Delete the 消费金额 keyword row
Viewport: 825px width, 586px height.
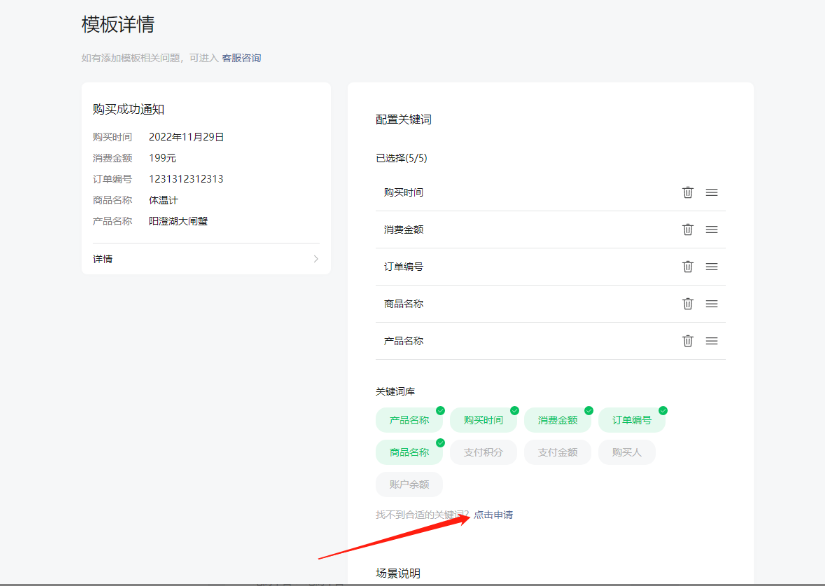point(688,229)
